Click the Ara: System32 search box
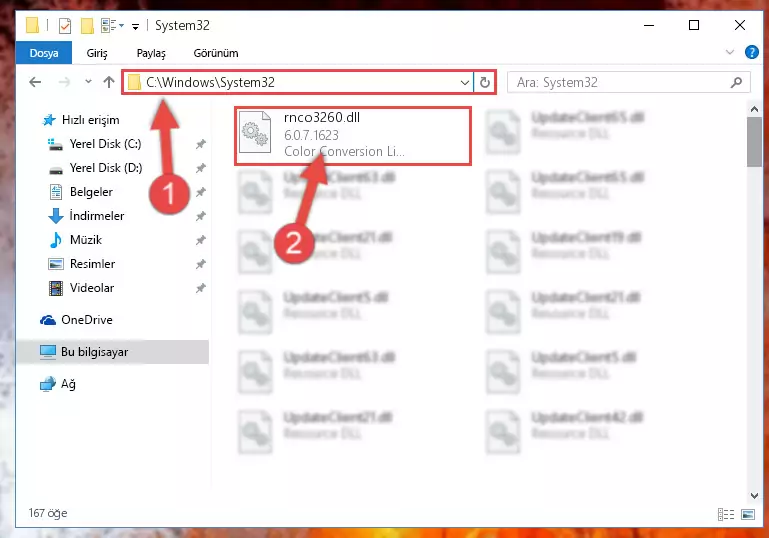The image size is (769, 538). pyautogui.click(x=628, y=82)
